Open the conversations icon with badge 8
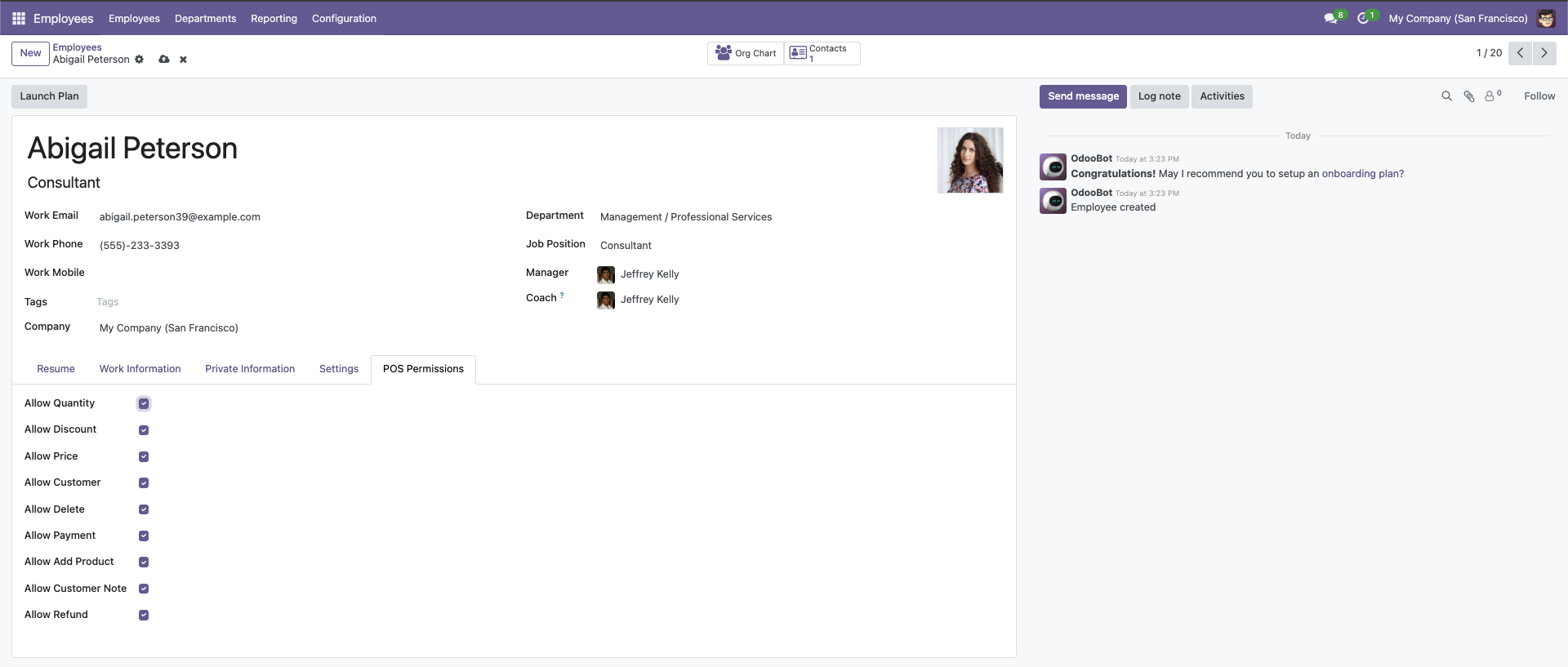 click(1334, 18)
